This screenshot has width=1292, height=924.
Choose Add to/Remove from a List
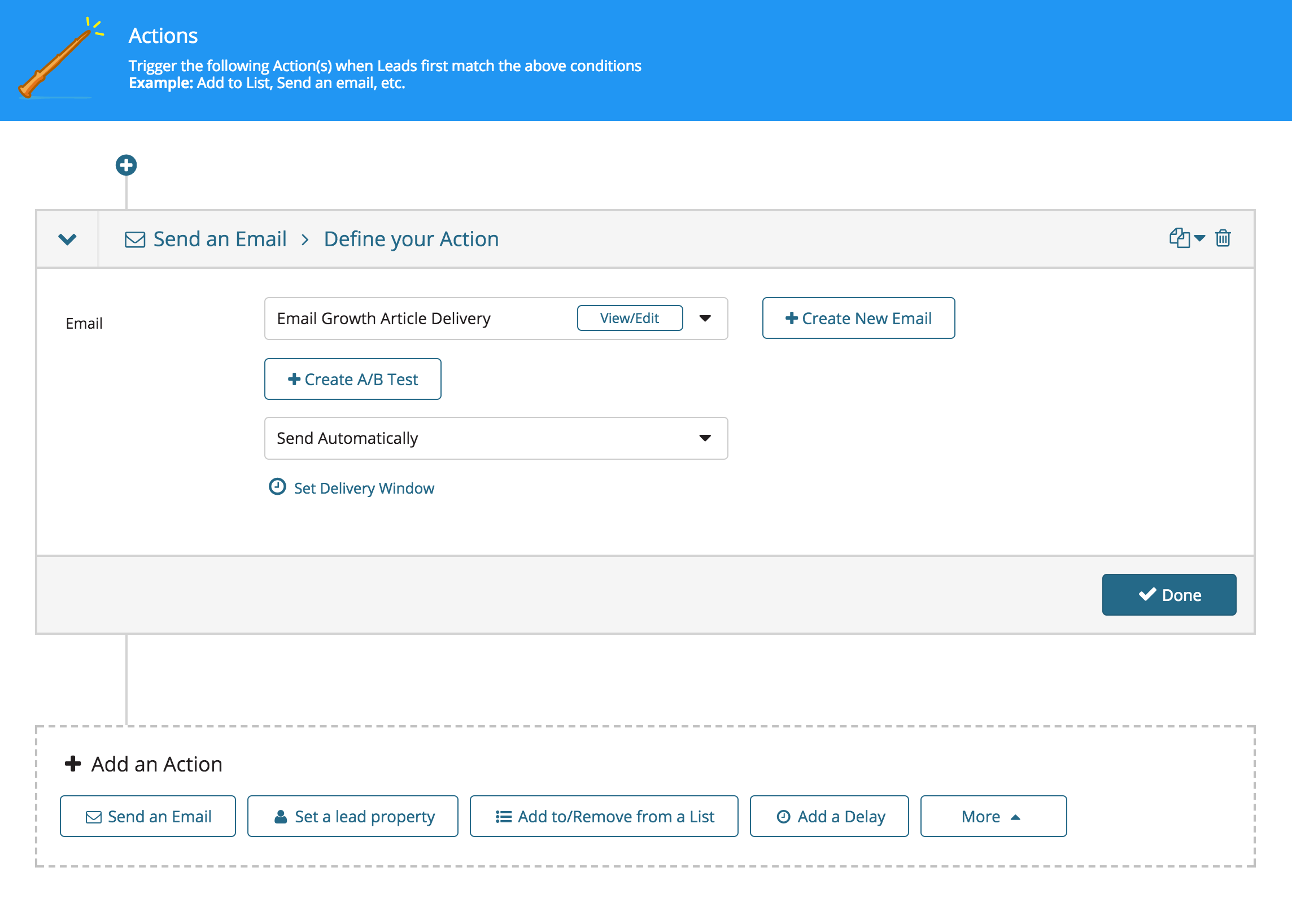click(604, 817)
